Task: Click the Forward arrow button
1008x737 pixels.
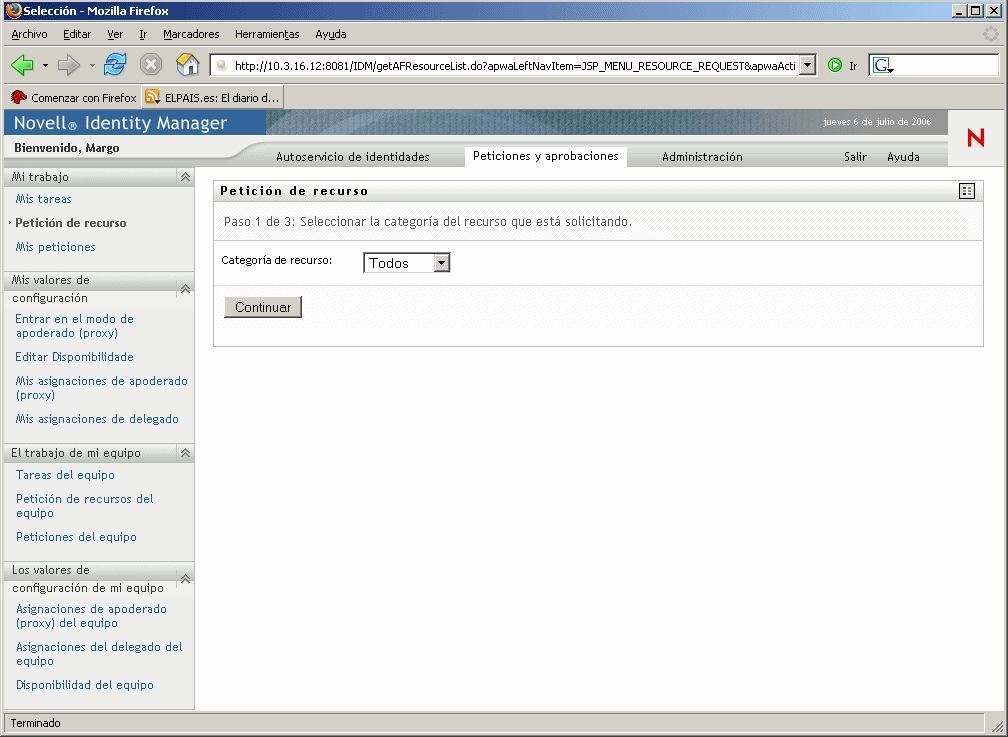Action: coord(68,65)
